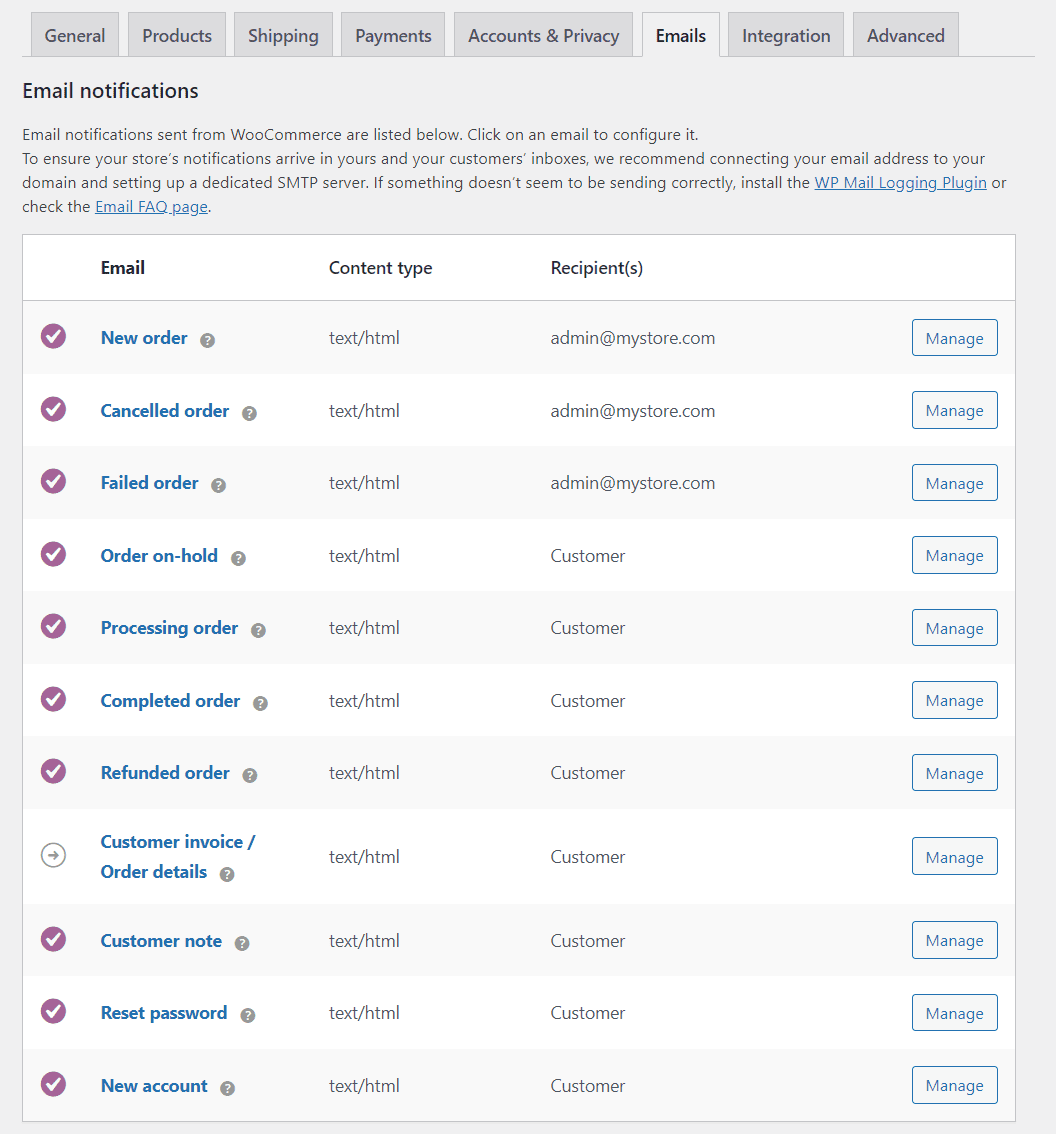
Task: Open the Integration settings tab
Action: pyautogui.click(x=785, y=34)
